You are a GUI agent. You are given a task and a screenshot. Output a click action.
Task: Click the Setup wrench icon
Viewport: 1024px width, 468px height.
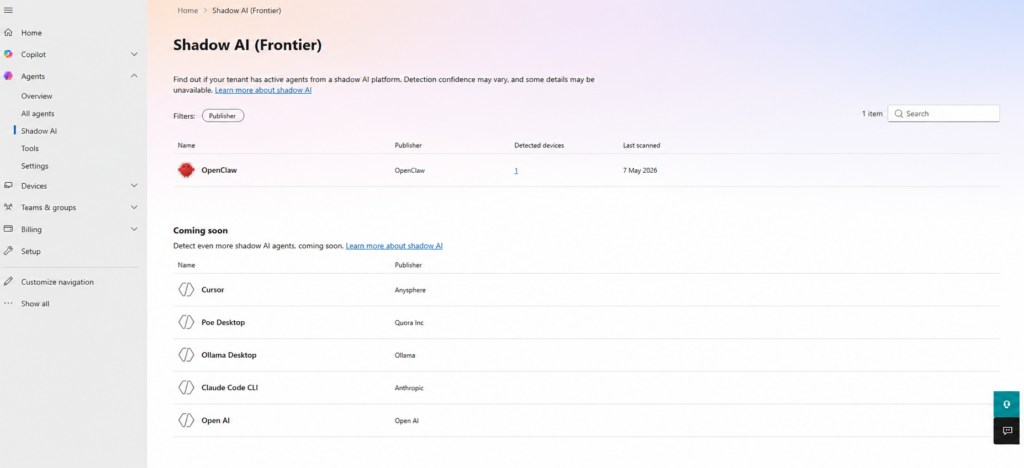[8, 251]
